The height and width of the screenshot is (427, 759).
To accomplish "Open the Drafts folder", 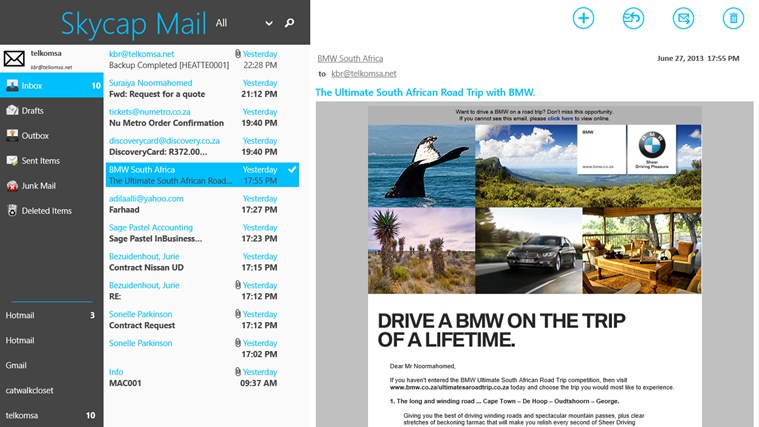I will click(33, 110).
